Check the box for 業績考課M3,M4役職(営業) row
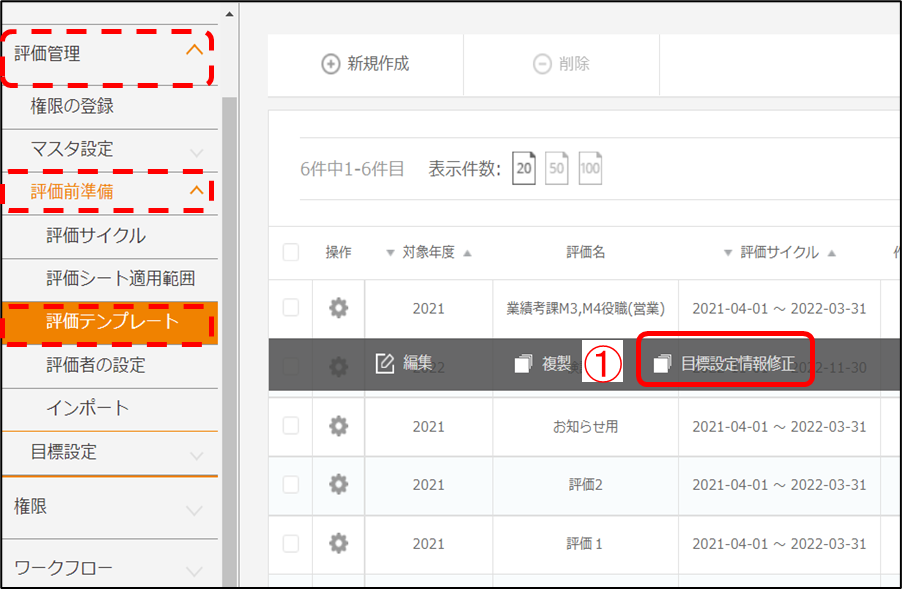Viewport: 902px width, 589px height. (291, 308)
